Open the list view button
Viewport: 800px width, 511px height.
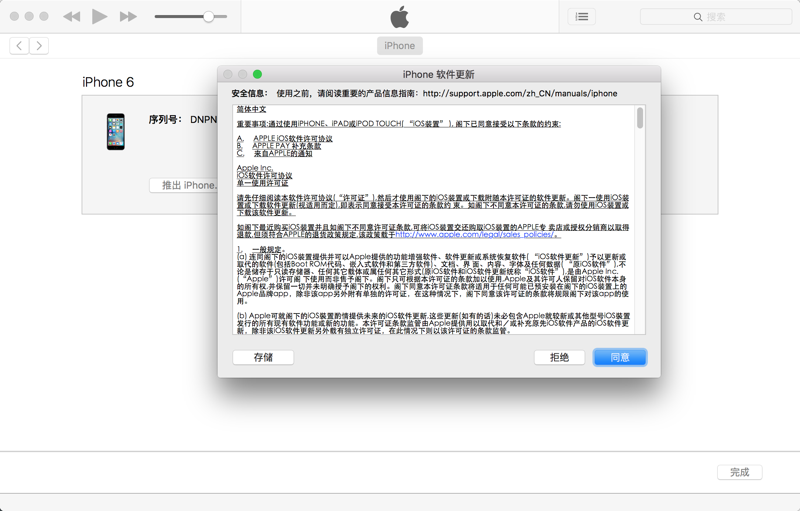coord(582,16)
